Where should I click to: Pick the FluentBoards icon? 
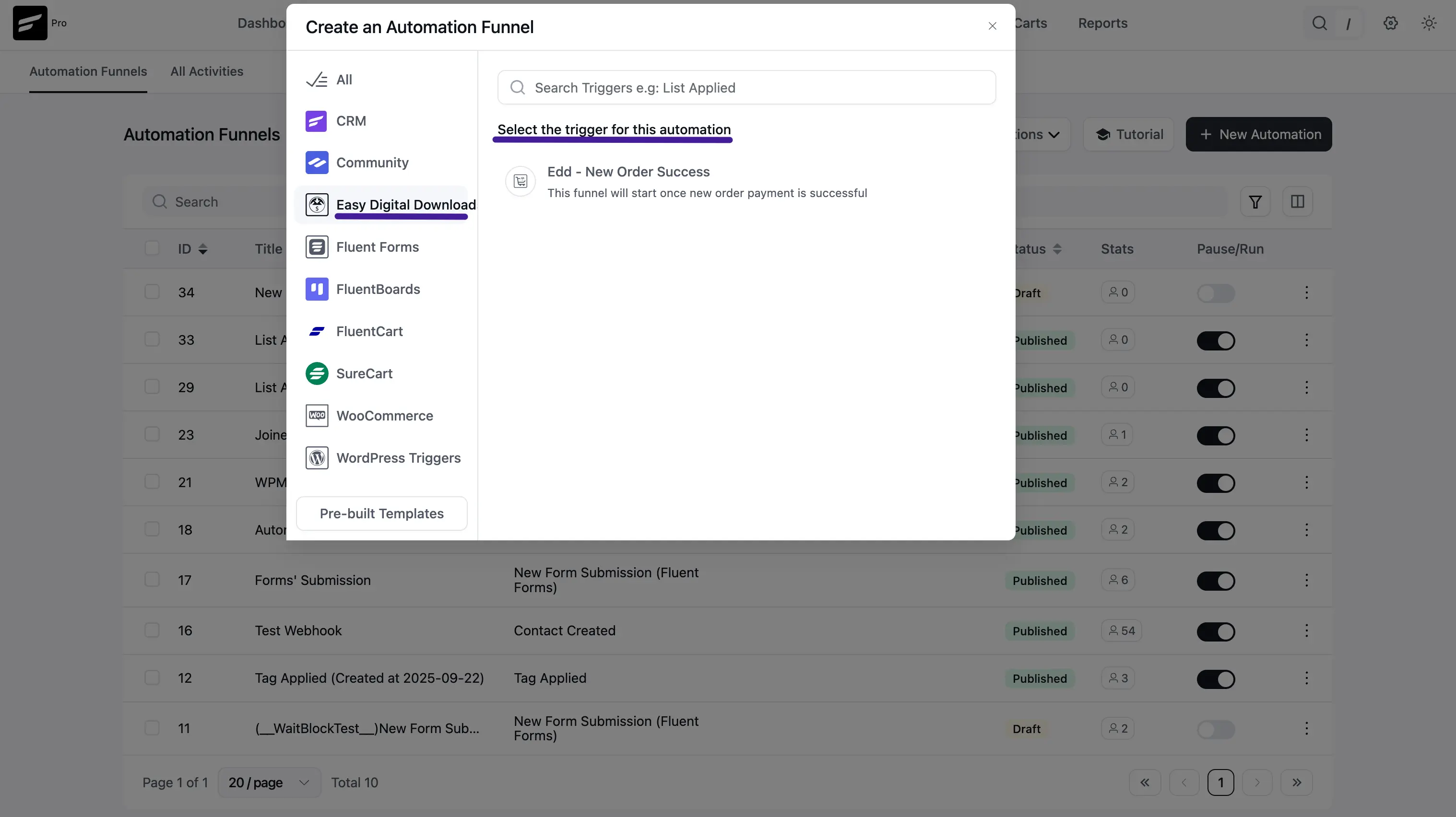pos(317,289)
